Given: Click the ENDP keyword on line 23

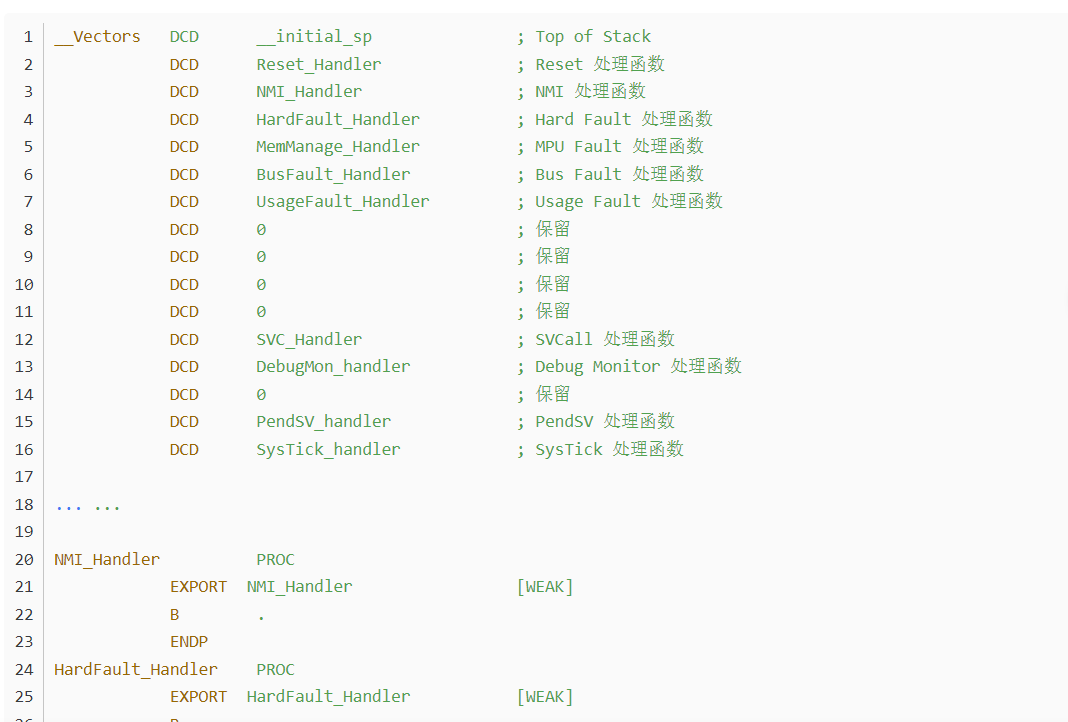Looking at the screenshot, I should 189,642.
